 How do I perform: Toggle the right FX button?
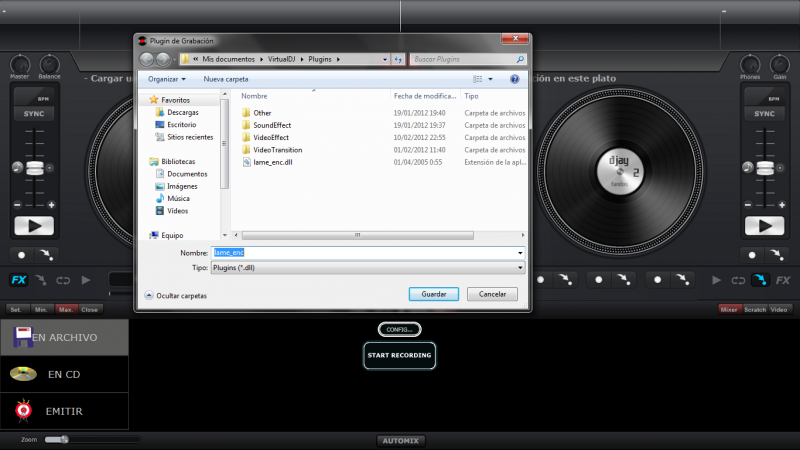point(783,280)
